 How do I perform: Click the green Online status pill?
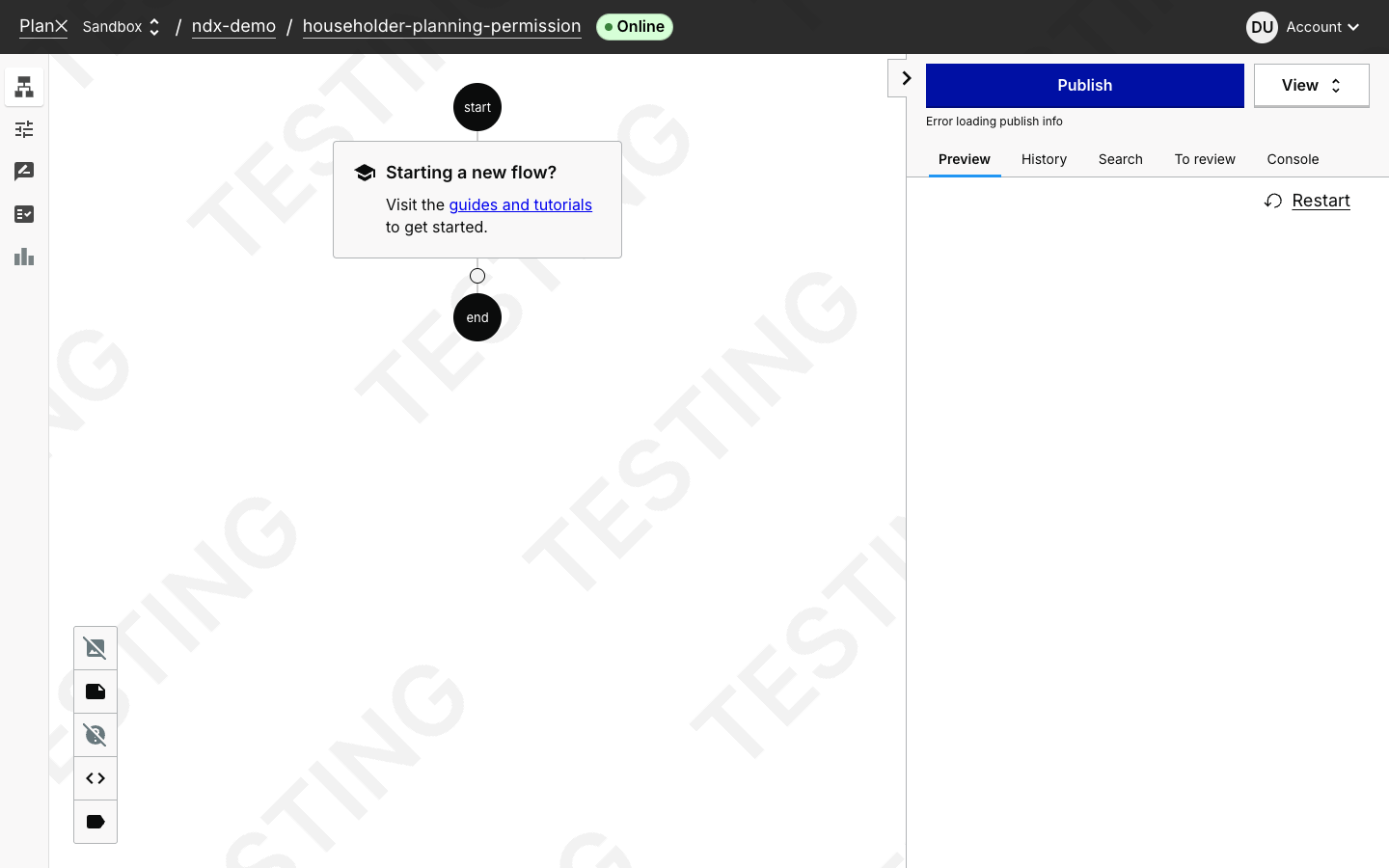[x=635, y=26]
